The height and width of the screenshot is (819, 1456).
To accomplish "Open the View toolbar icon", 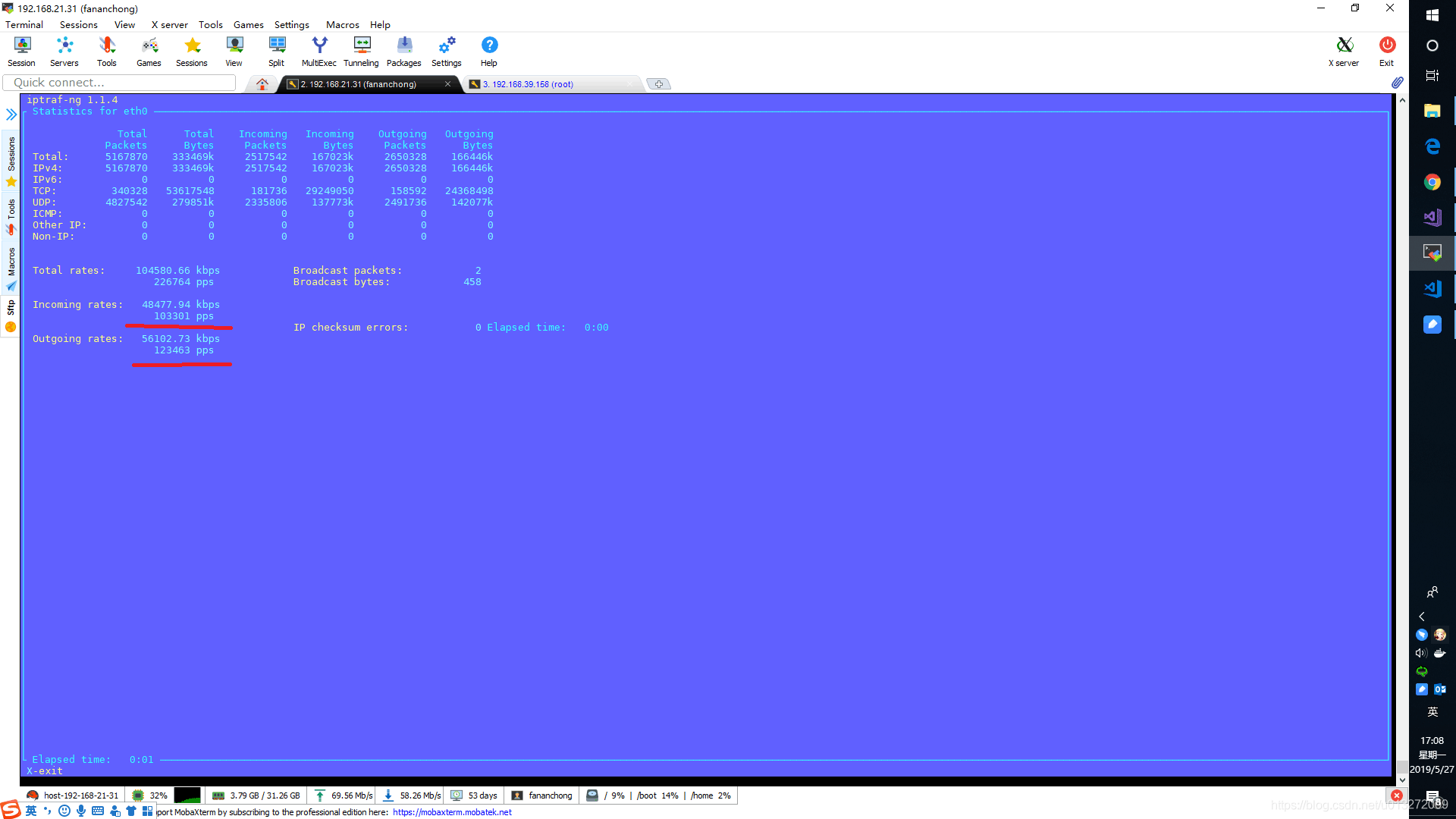I will (x=234, y=52).
